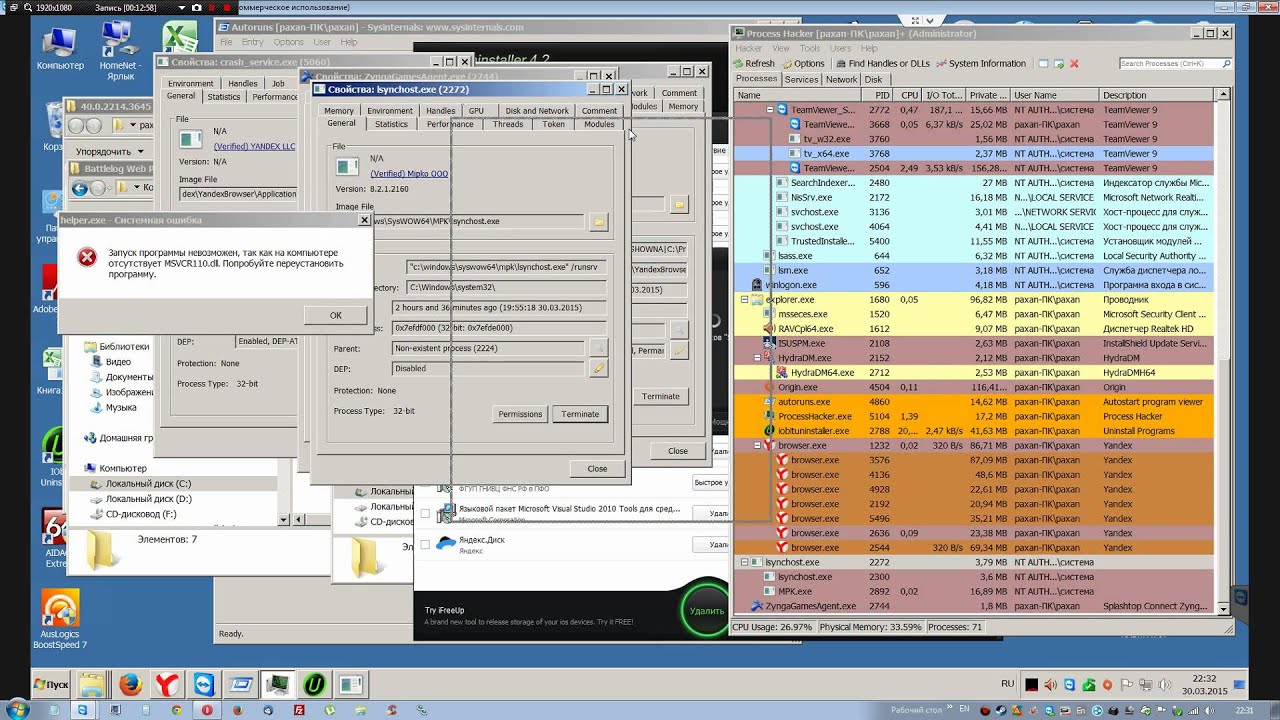Click Terminate in lsynchost.exe properties
This screenshot has height=720, width=1280.
tap(580, 414)
